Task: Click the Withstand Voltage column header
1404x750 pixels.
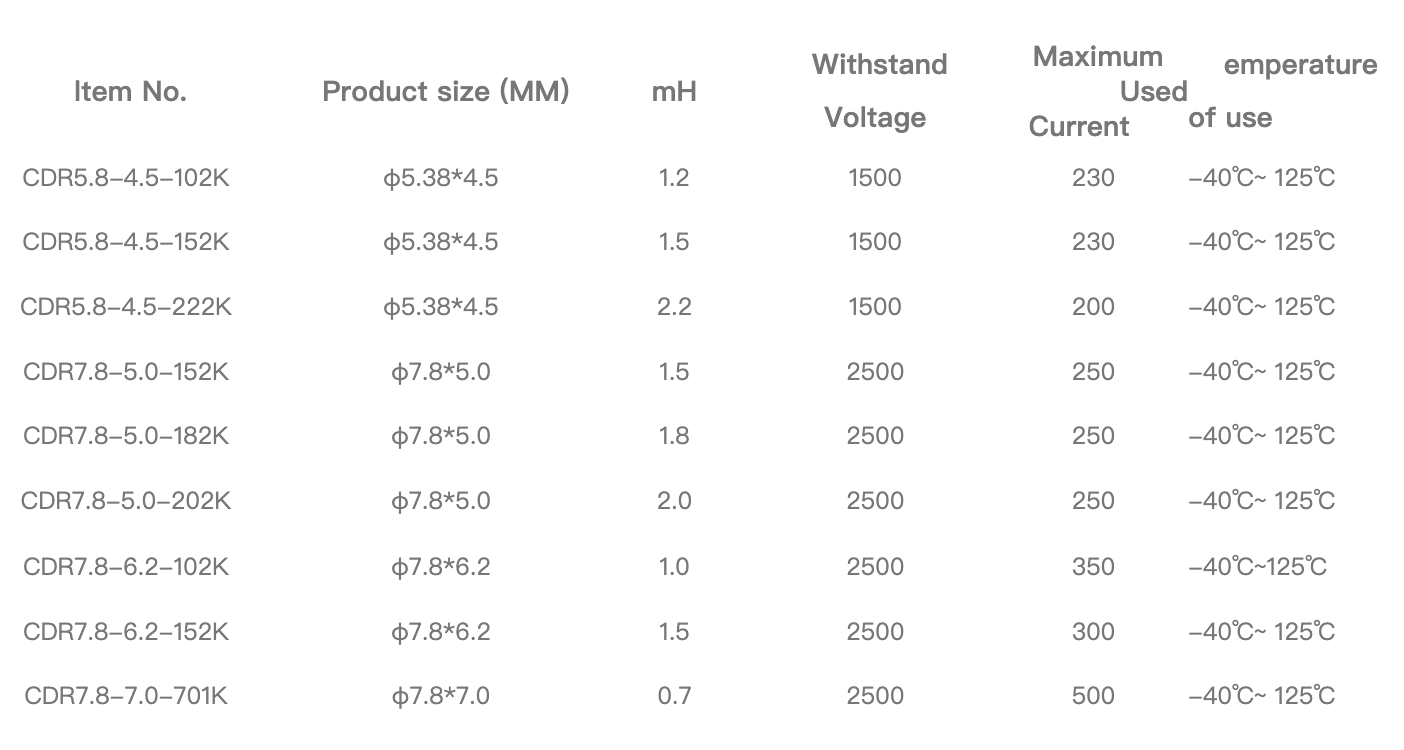Action: [x=879, y=91]
